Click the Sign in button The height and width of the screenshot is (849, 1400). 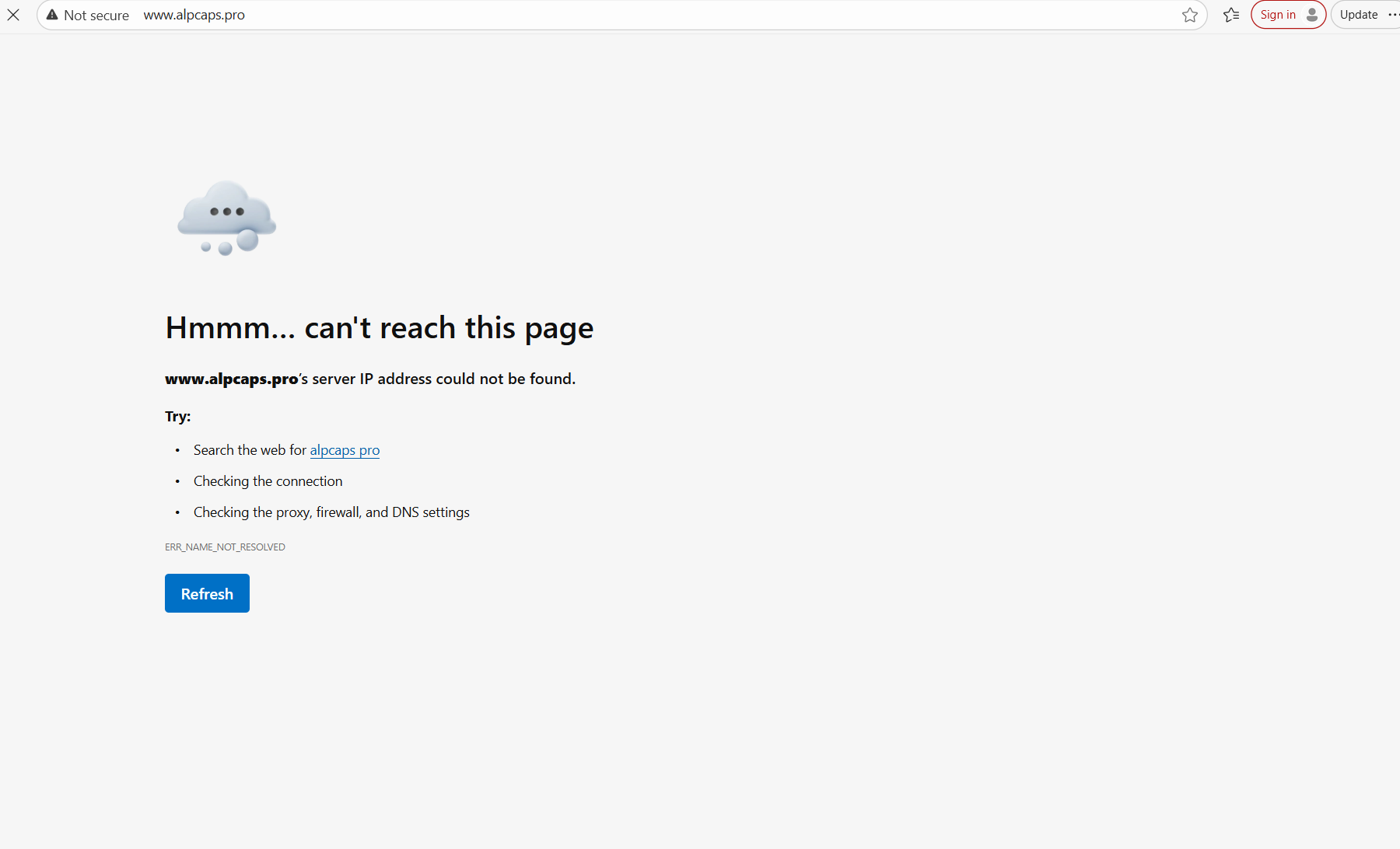click(x=1277, y=15)
